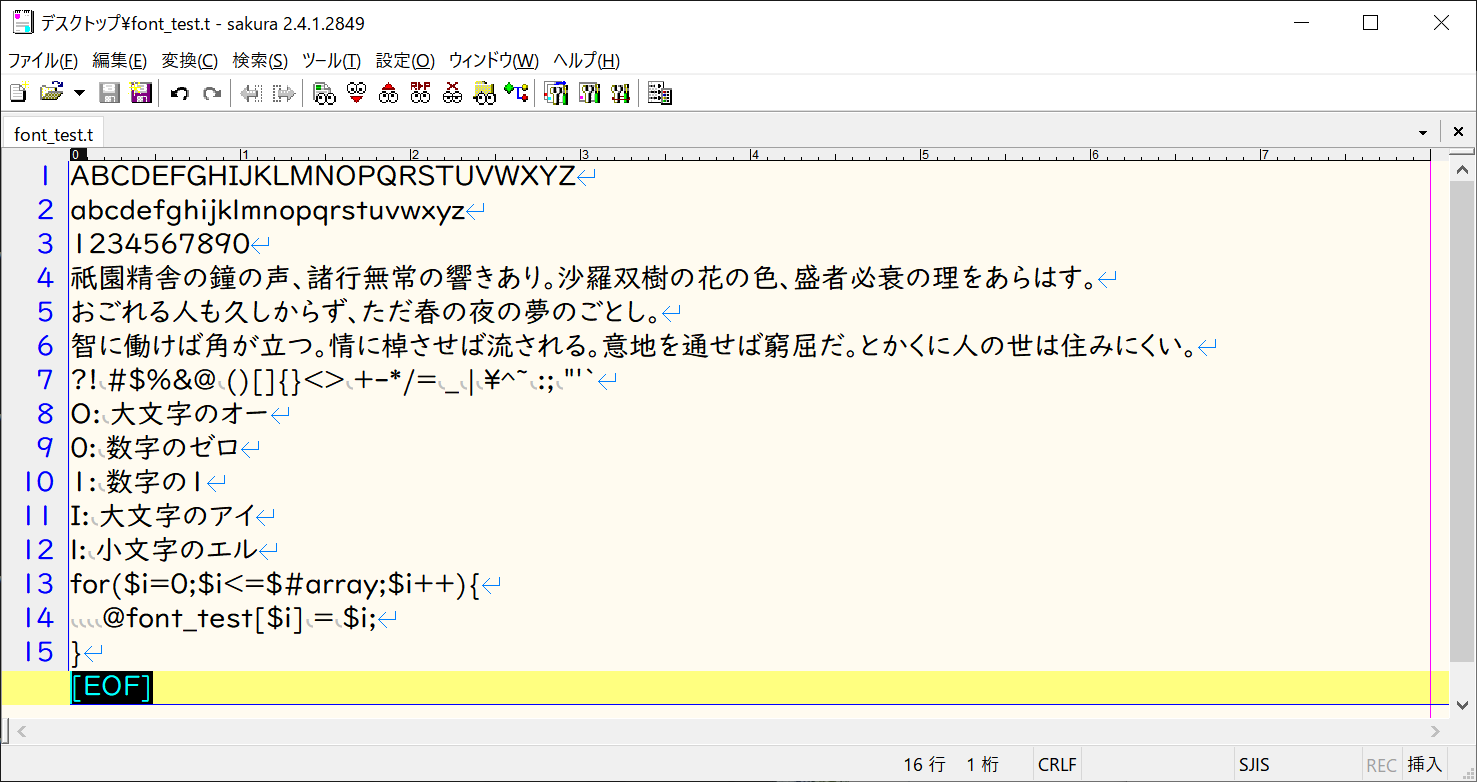
Task: Open the 検索(S) menu
Action: pyautogui.click(x=260, y=60)
